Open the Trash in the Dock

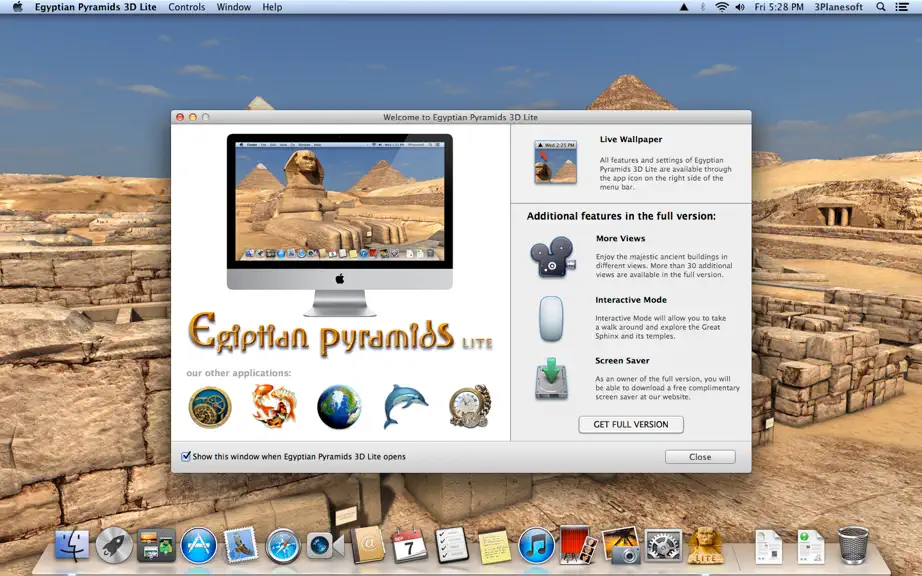(x=853, y=545)
